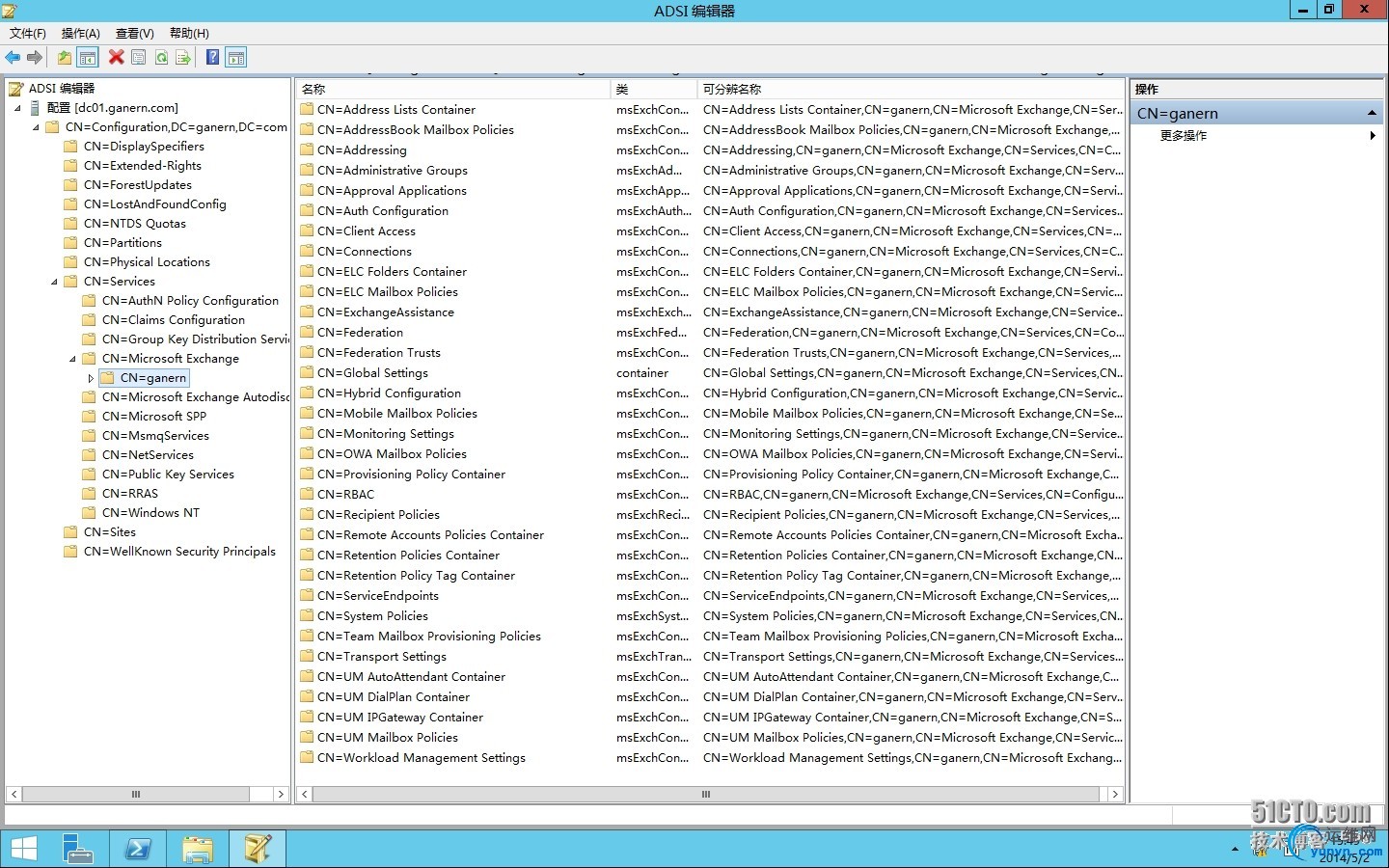
Task: Click the green refresh toolbar icon
Action: coord(161,58)
